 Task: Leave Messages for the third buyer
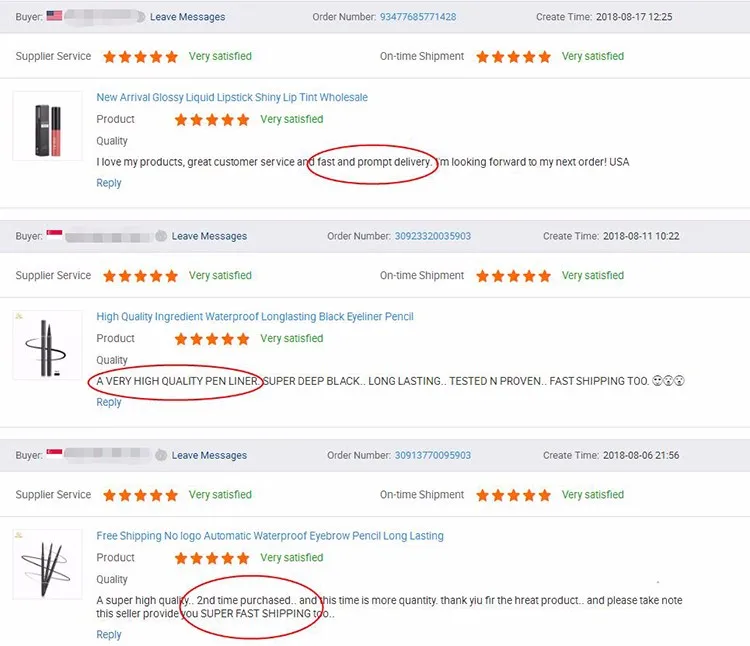pos(209,455)
